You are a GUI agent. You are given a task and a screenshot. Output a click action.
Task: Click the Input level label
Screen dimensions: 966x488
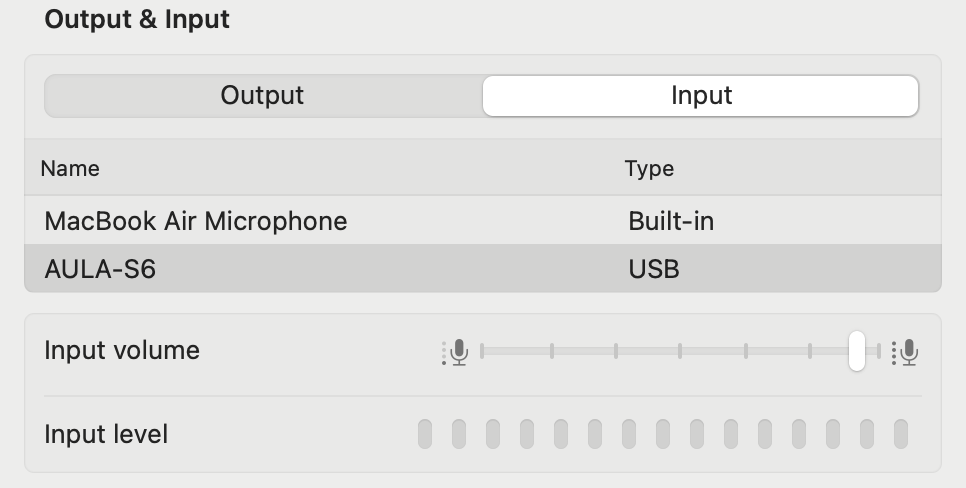(106, 435)
